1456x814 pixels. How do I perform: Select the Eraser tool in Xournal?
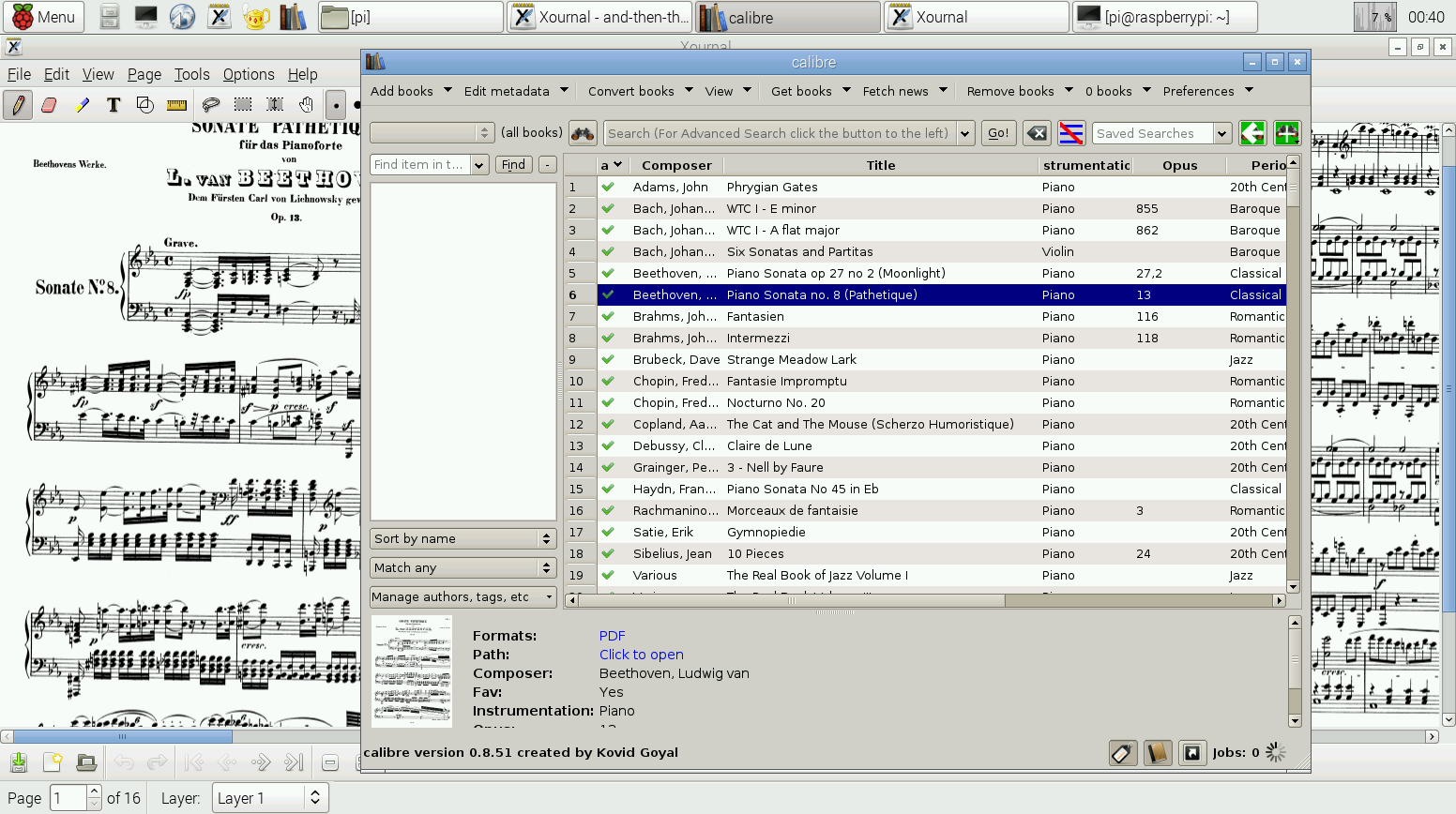(50, 105)
